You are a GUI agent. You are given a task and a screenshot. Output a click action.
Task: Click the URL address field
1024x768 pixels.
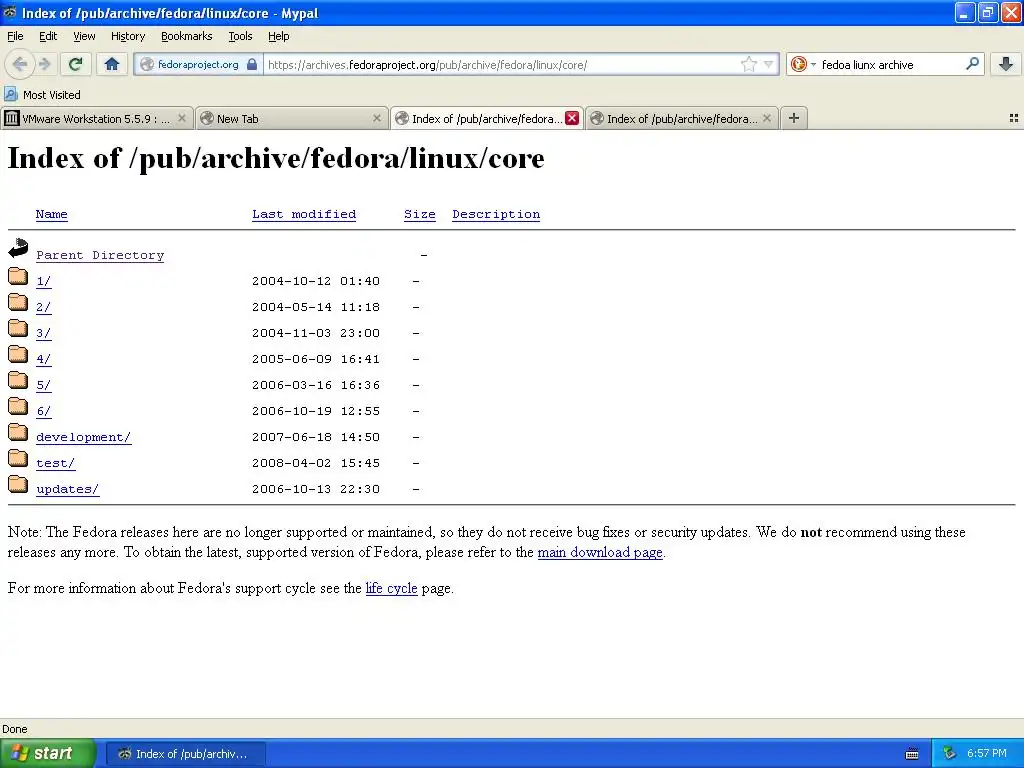(502, 65)
